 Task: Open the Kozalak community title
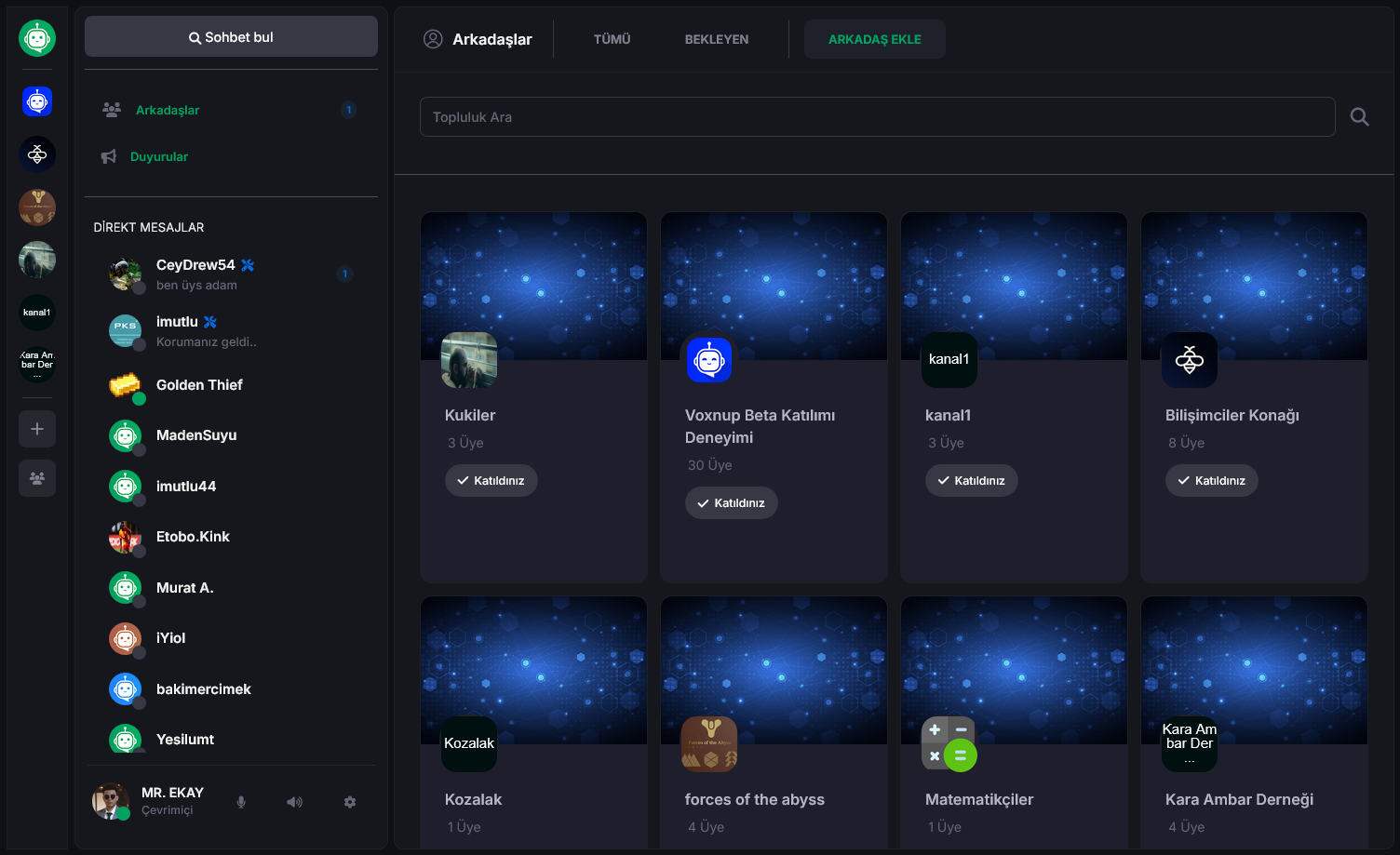473,799
